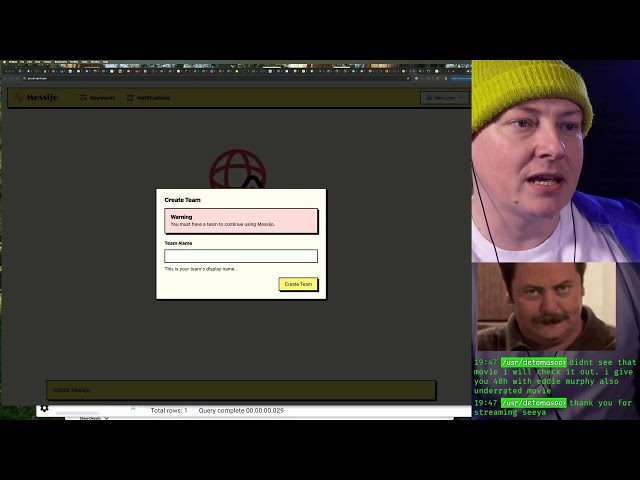Click the first /usr/detomasoo chat username
This screenshot has width=640, height=480.
tap(533, 362)
